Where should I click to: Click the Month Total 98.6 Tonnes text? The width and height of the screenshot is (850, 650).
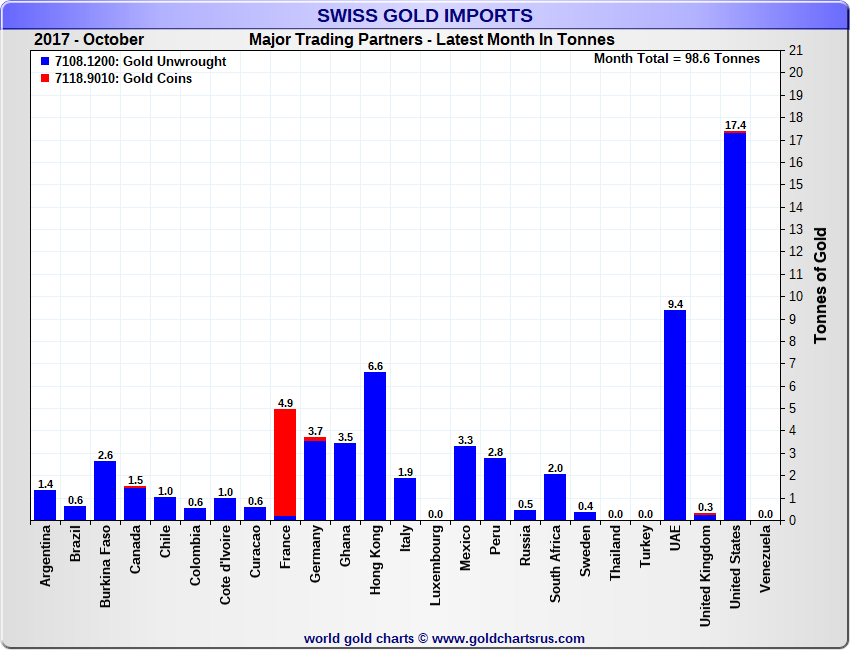click(677, 59)
